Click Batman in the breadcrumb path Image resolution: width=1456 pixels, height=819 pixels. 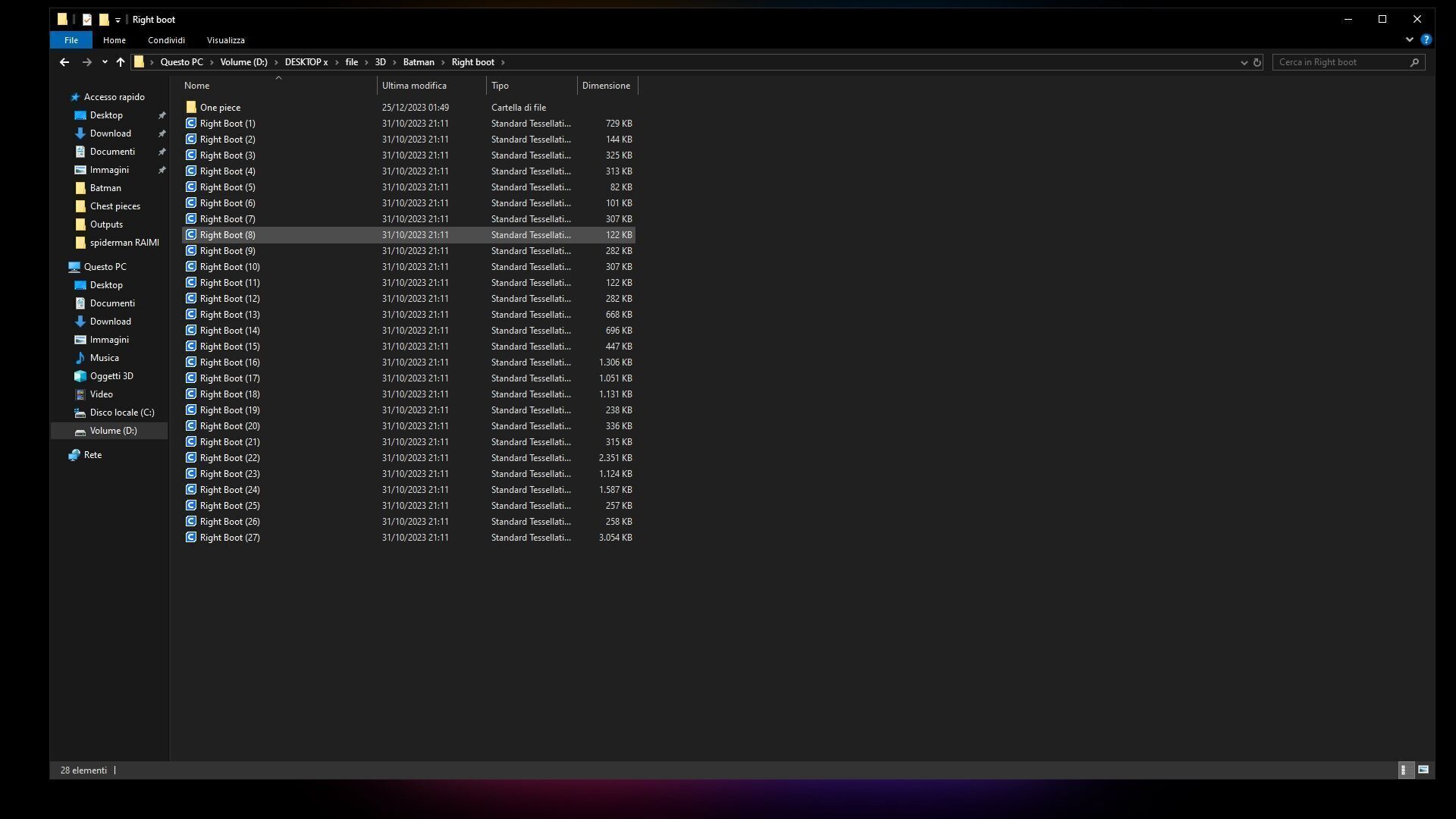419,62
